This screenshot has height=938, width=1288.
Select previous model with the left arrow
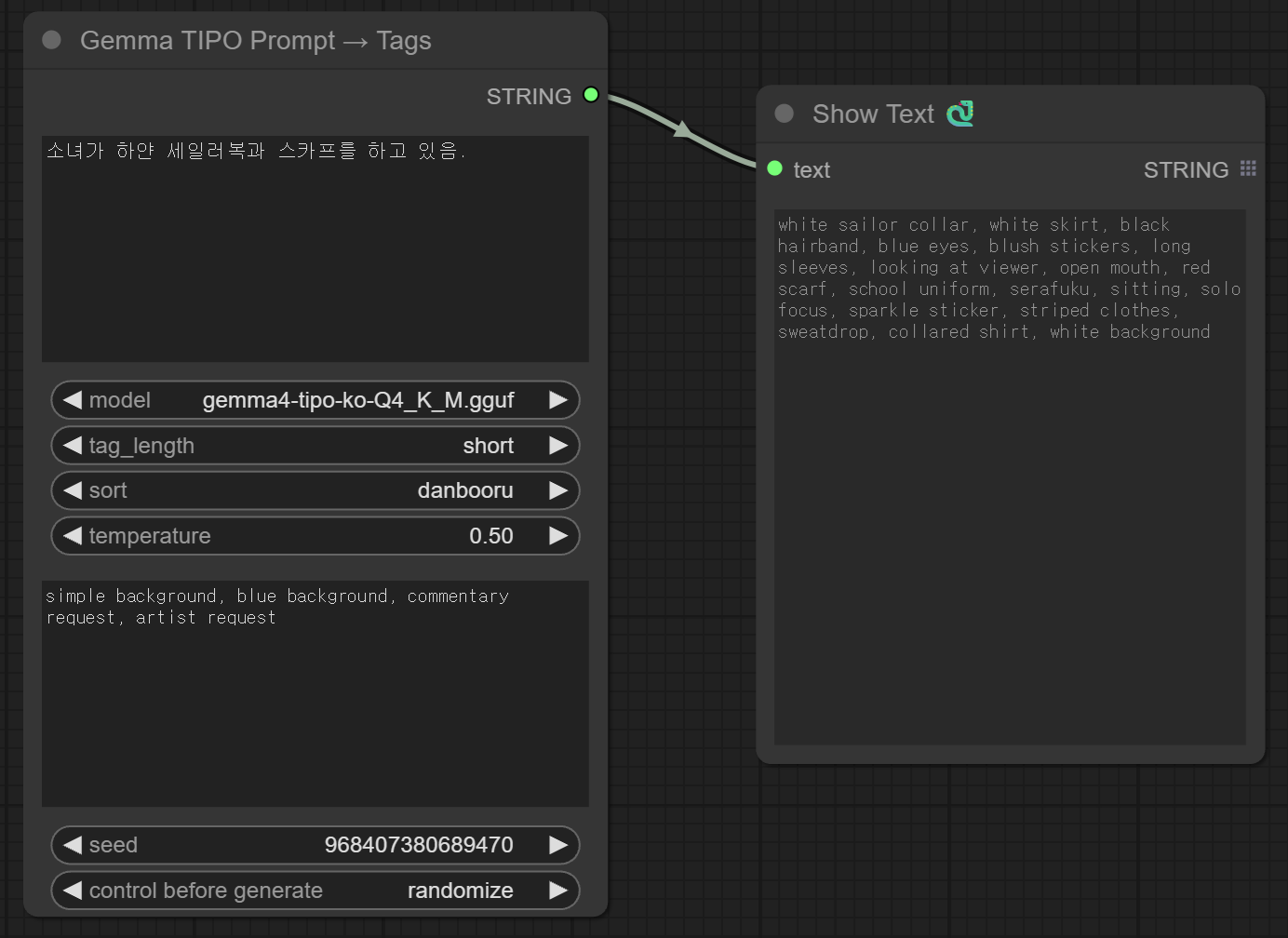pos(73,400)
